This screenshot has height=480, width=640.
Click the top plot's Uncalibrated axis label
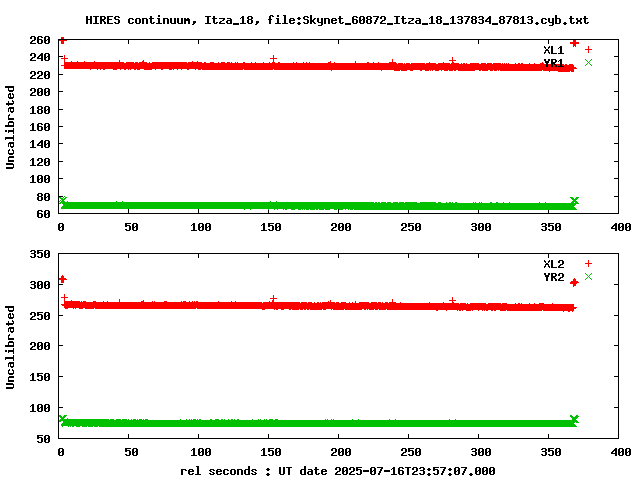pyautogui.click(x=10, y=127)
